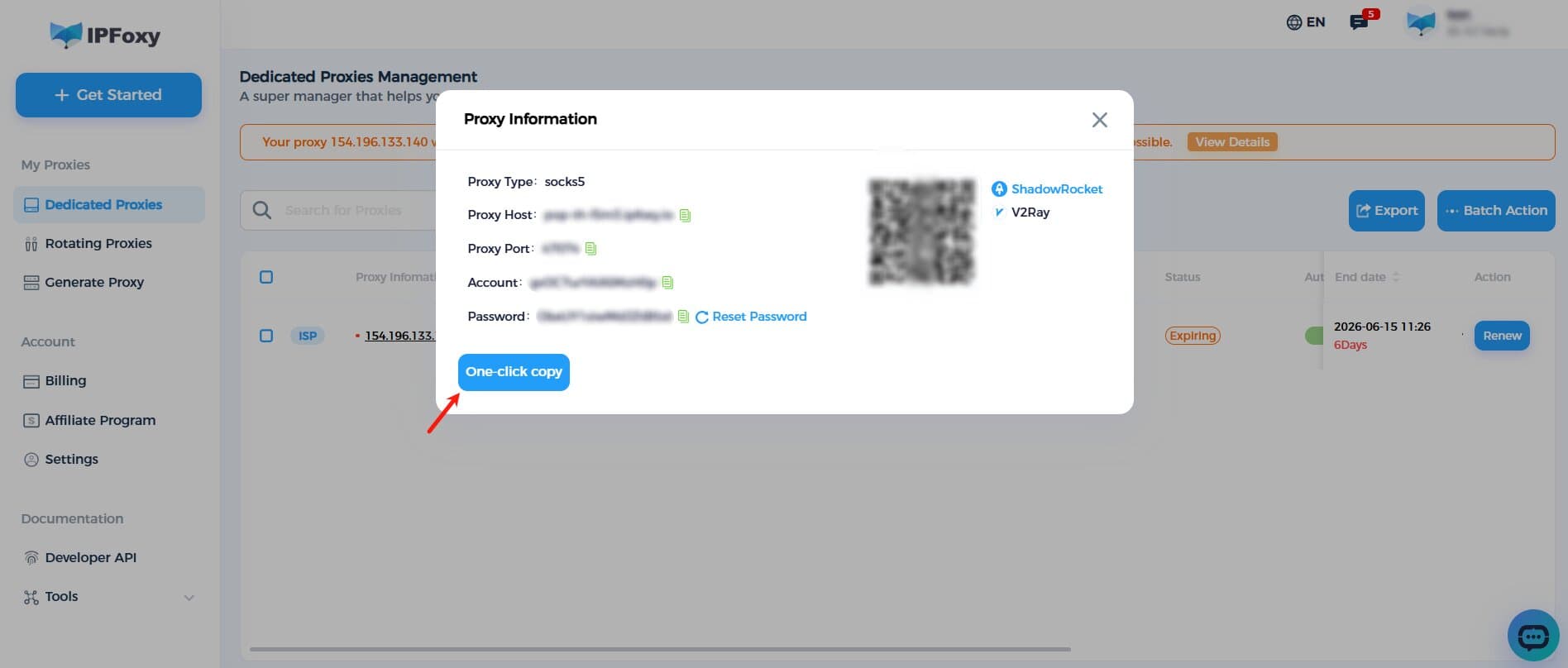Screen dimensions: 1568x668
Task: Open the user profile avatar
Action: (x=1421, y=22)
